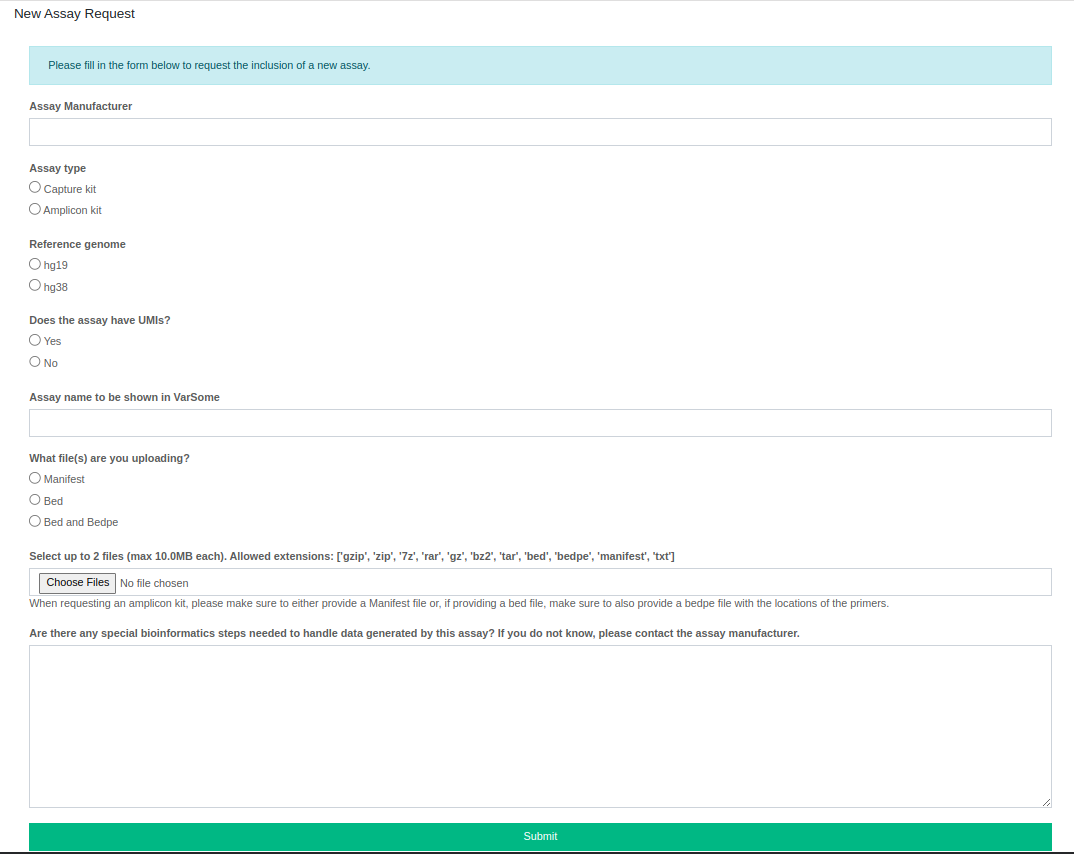This screenshot has height=854, width=1074.
Task: Choose hg38 as reference genome
Action: coord(35,286)
